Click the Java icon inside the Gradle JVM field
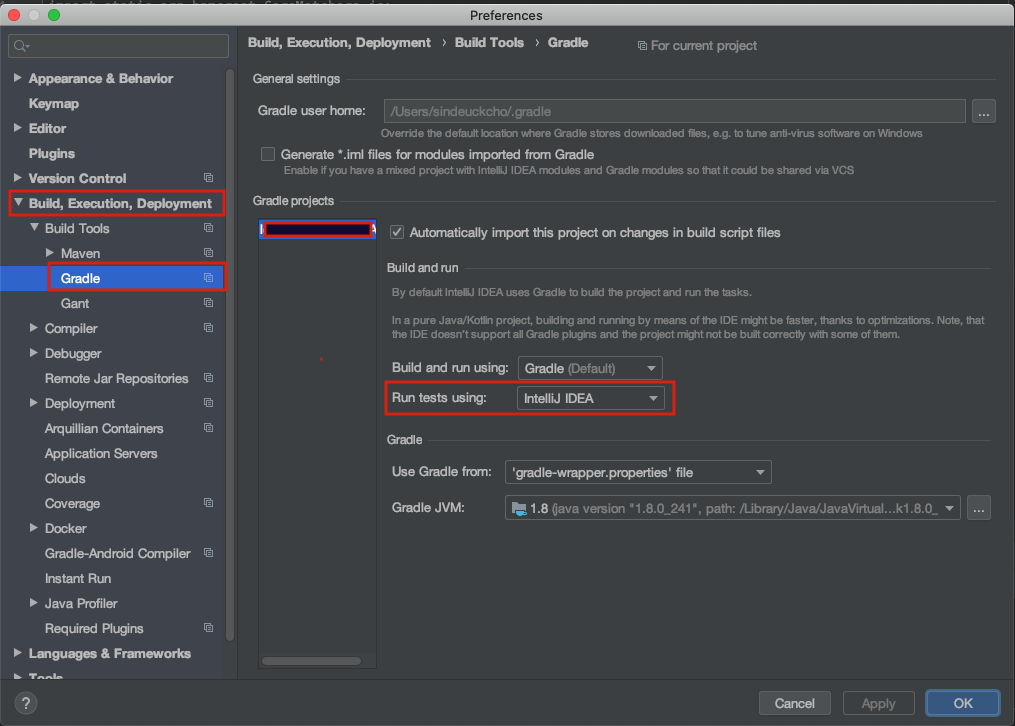1015x726 pixels. (517, 507)
